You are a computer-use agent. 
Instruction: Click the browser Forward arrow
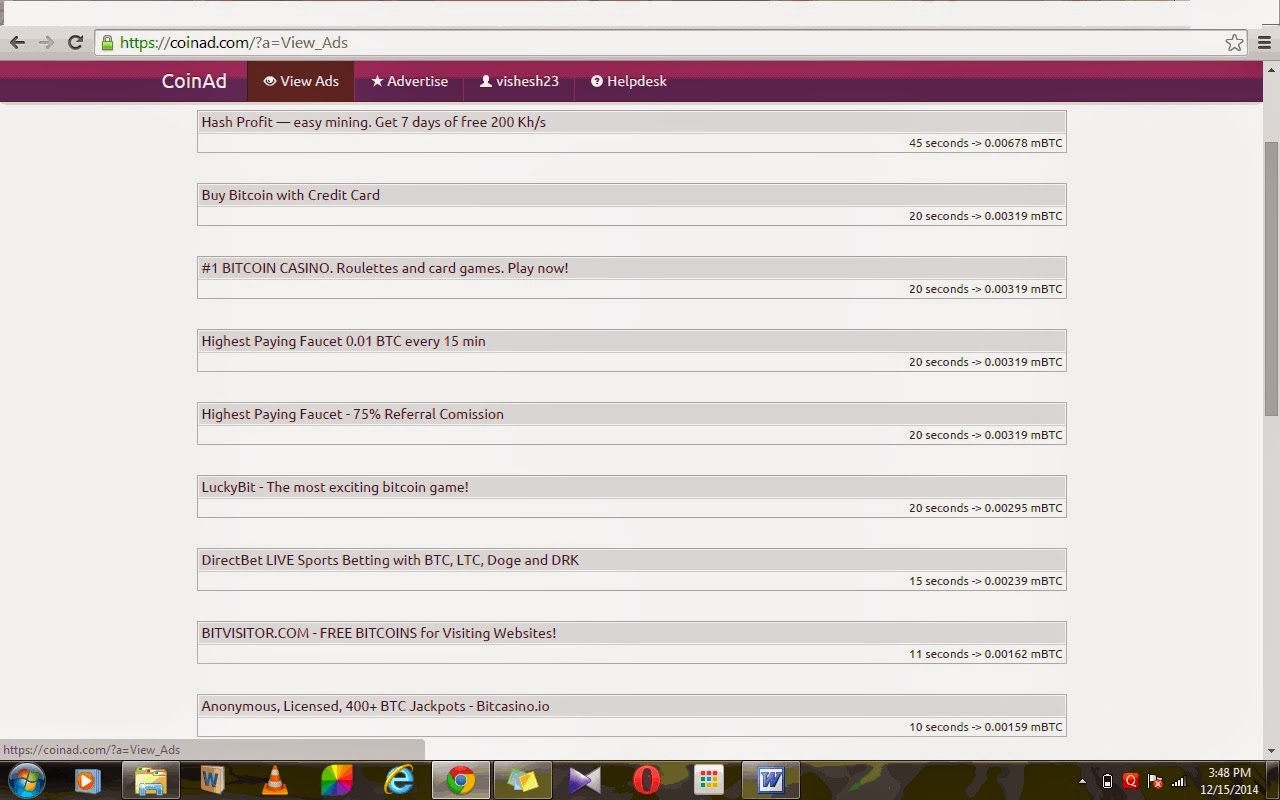click(46, 42)
